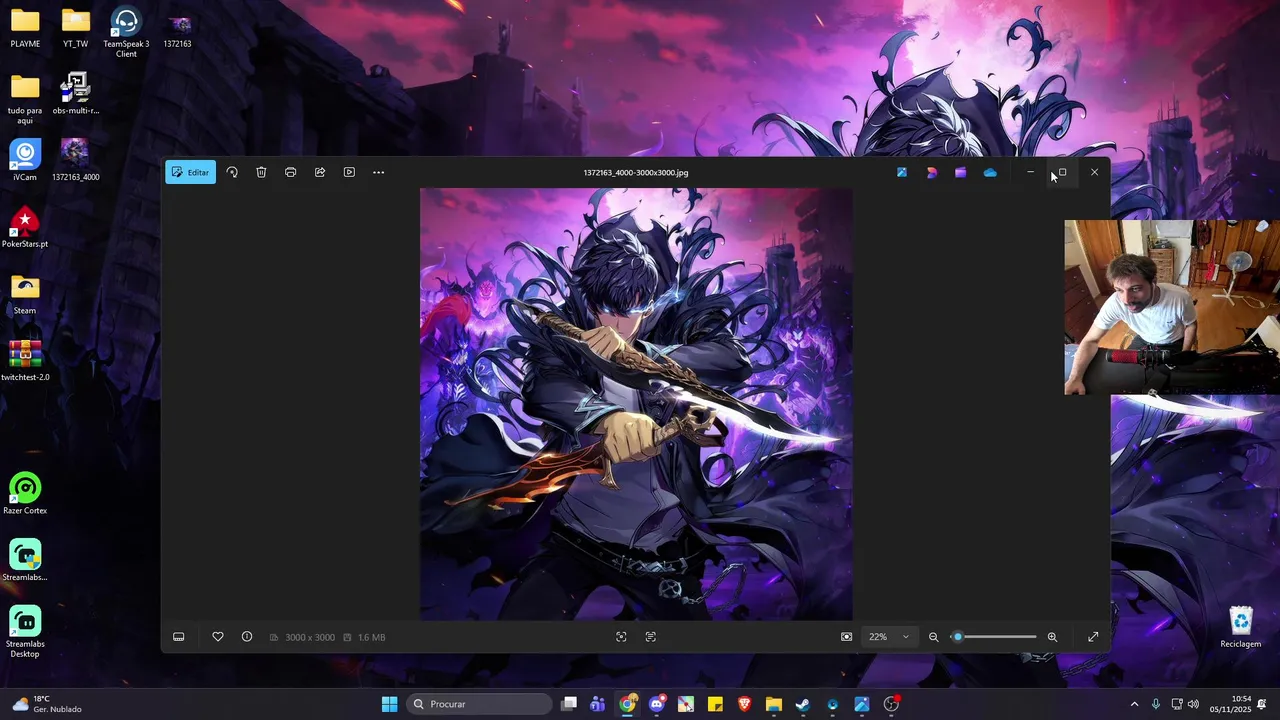Select the twitchtest-2.0 archive icon

(25, 360)
